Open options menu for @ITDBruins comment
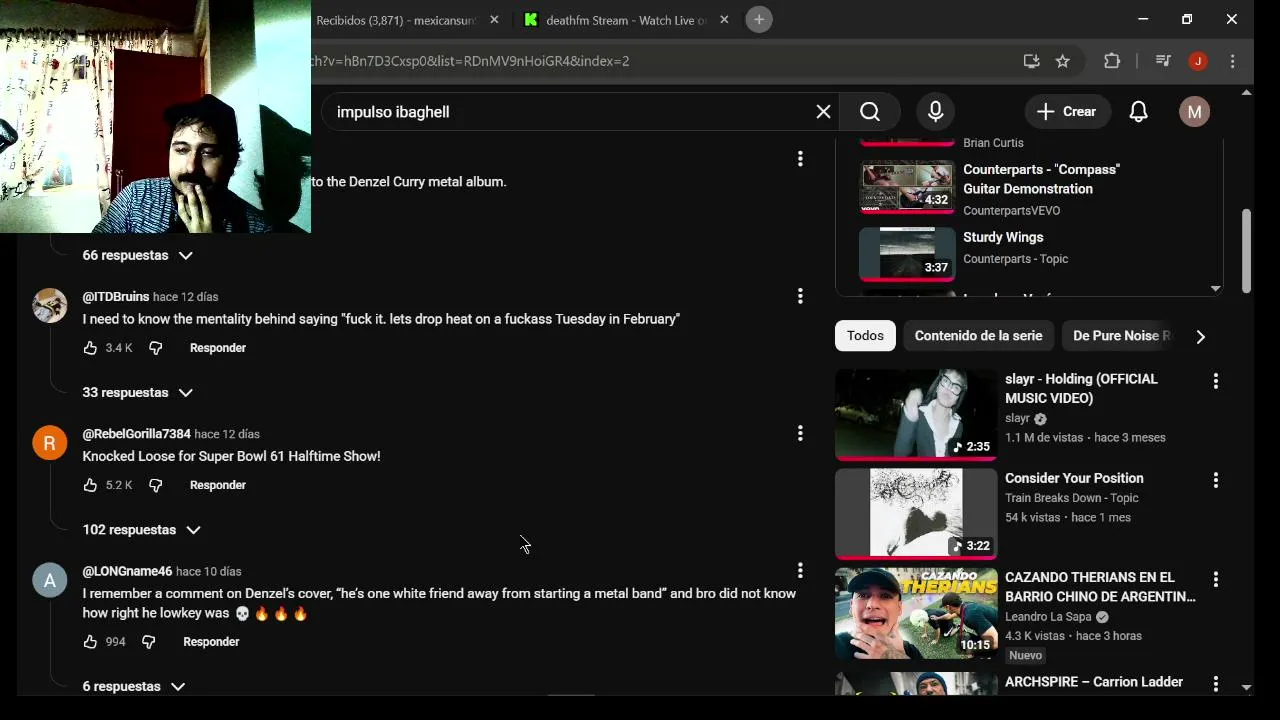Viewport: 1280px width, 720px height. [800, 296]
